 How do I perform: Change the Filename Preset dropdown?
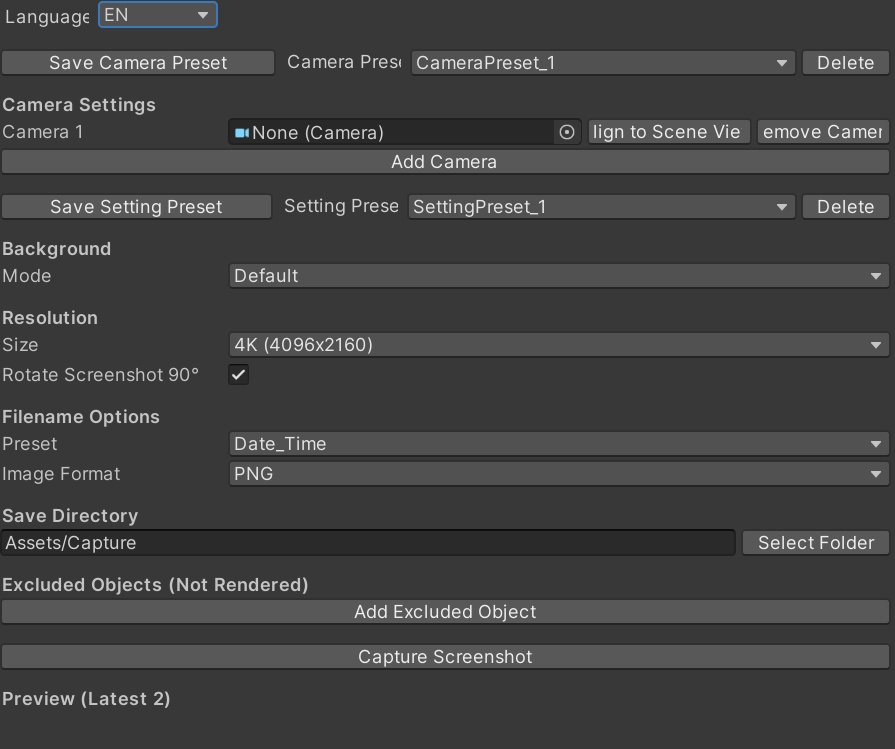point(559,444)
